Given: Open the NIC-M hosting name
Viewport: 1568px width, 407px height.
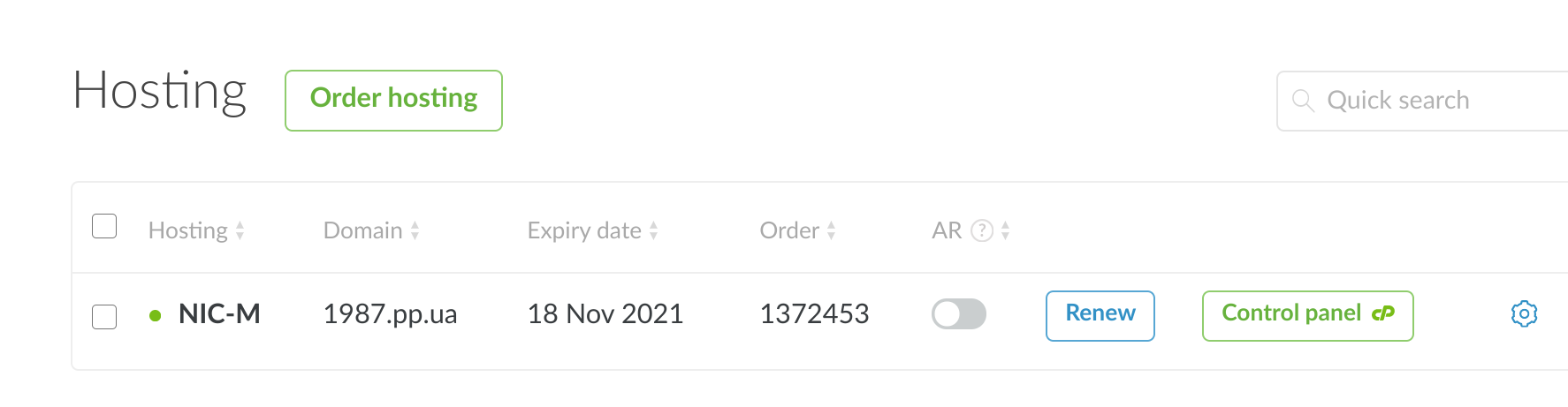Looking at the screenshot, I should click(x=219, y=314).
